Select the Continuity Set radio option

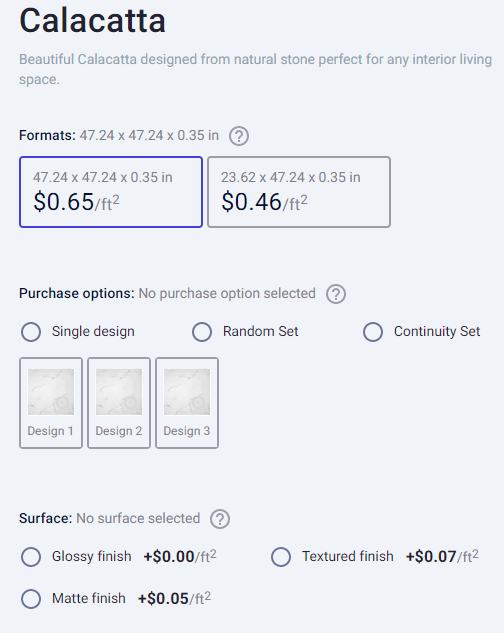[x=373, y=332]
